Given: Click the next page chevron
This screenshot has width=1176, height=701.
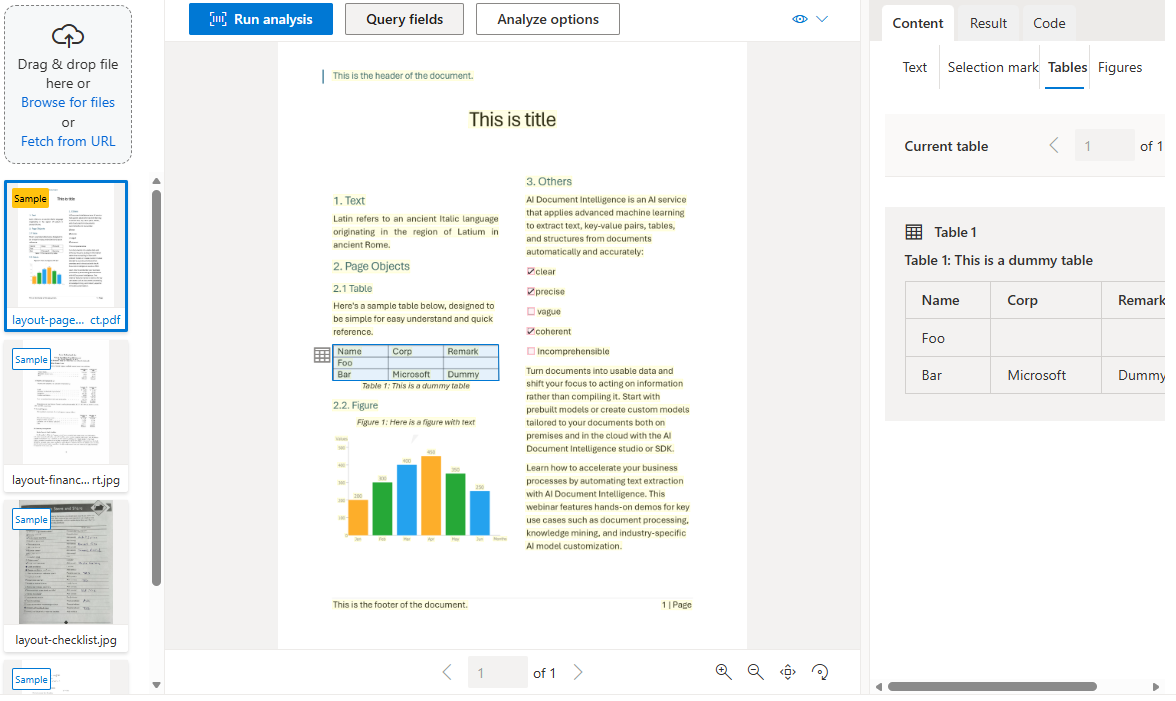Looking at the screenshot, I should [x=578, y=672].
